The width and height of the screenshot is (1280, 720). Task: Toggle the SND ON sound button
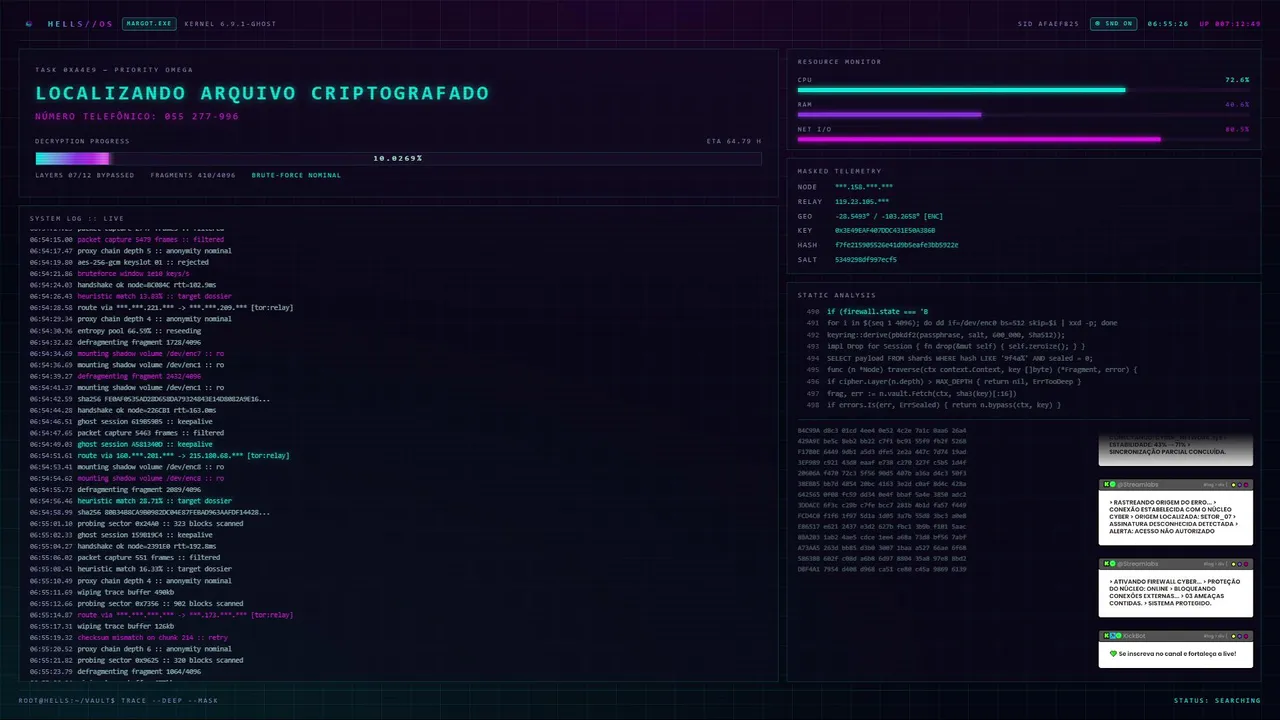(1113, 23)
